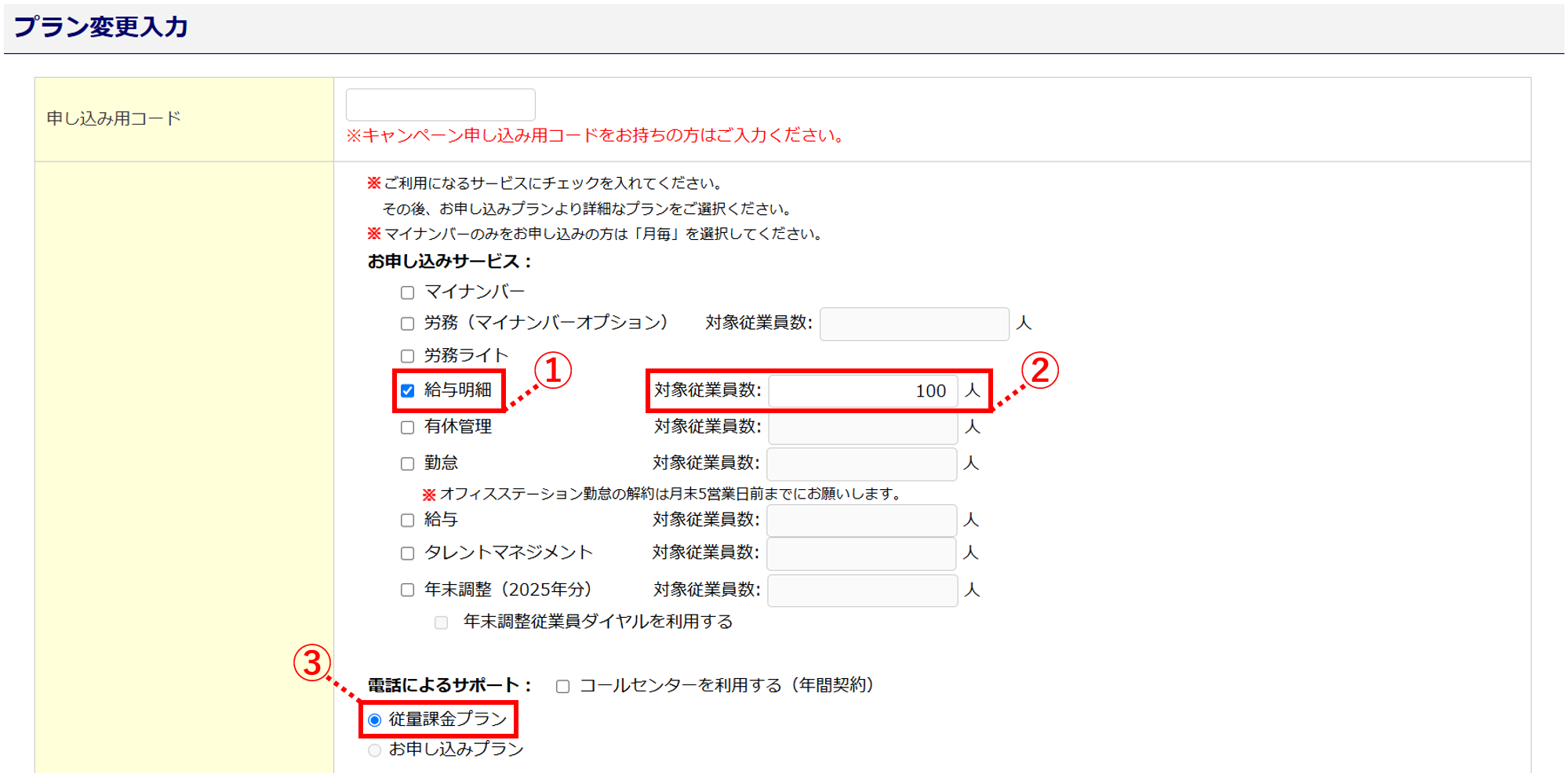Select the お申し込みプラン radio button

pyautogui.click(x=375, y=750)
